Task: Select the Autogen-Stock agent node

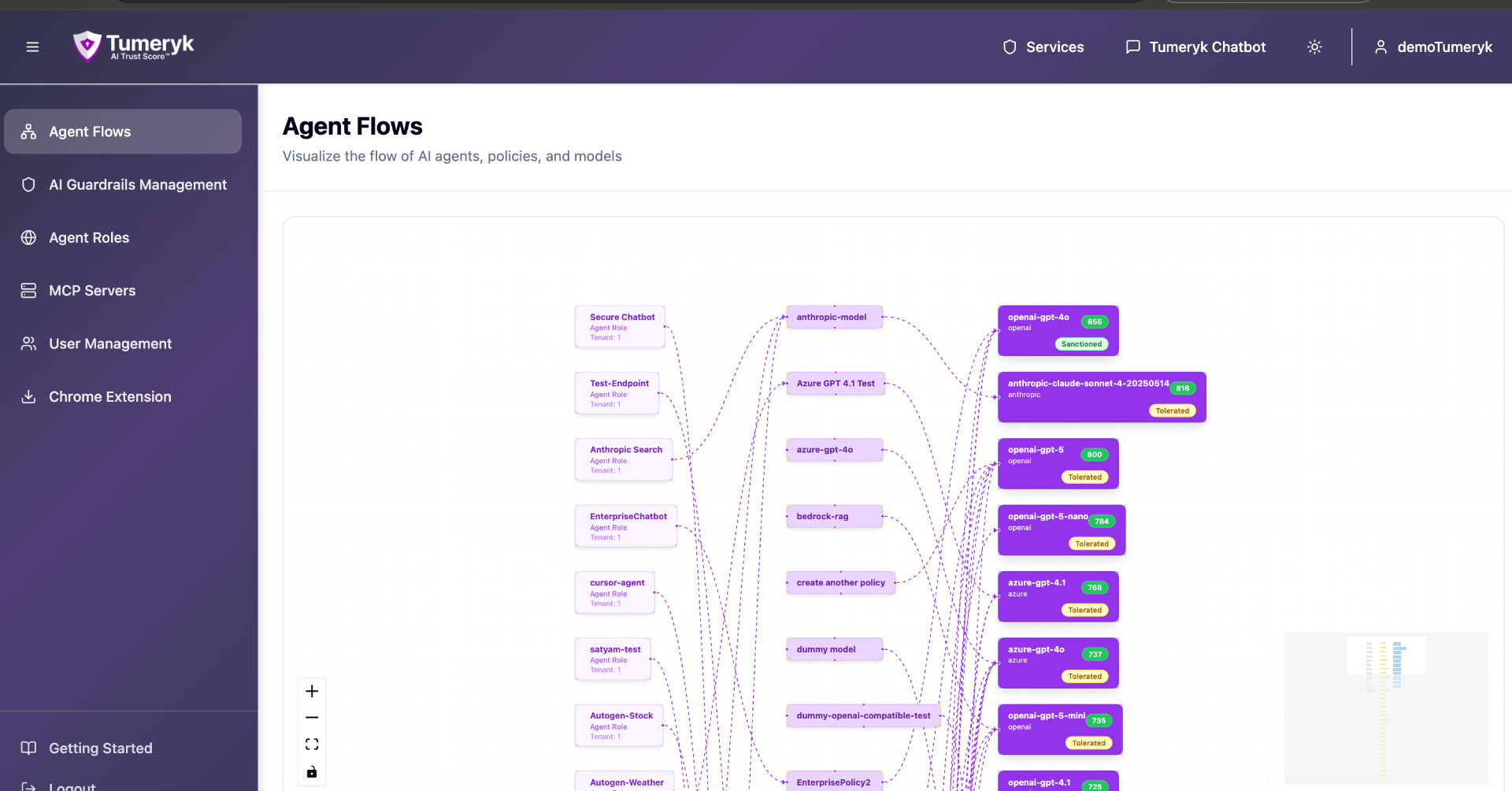Action: click(620, 726)
